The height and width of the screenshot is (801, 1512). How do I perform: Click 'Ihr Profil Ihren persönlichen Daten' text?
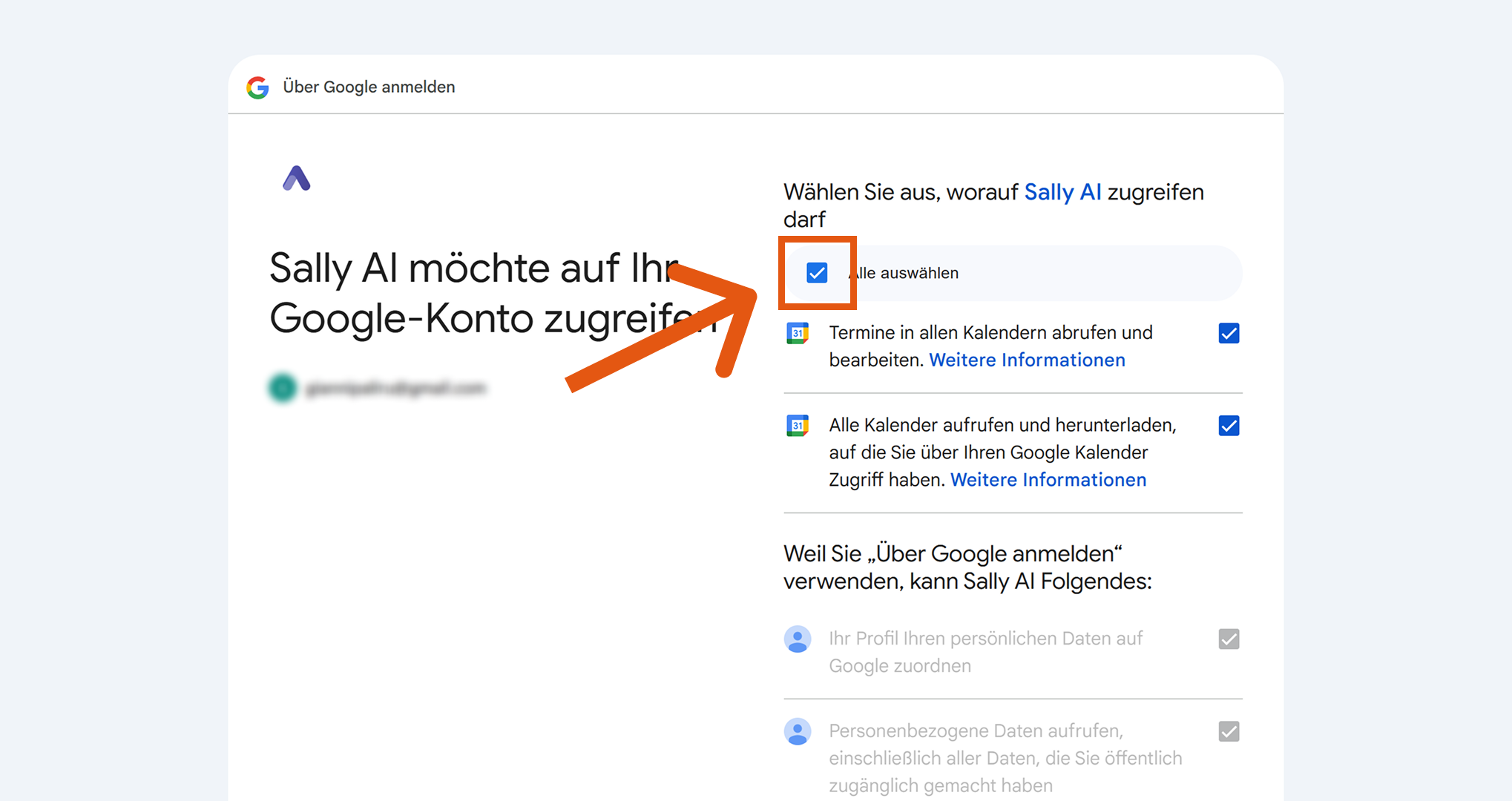click(x=985, y=652)
